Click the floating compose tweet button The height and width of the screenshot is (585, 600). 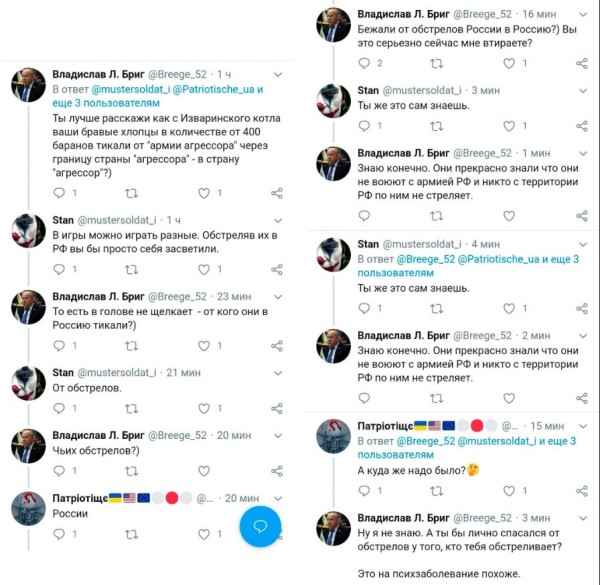(x=259, y=527)
